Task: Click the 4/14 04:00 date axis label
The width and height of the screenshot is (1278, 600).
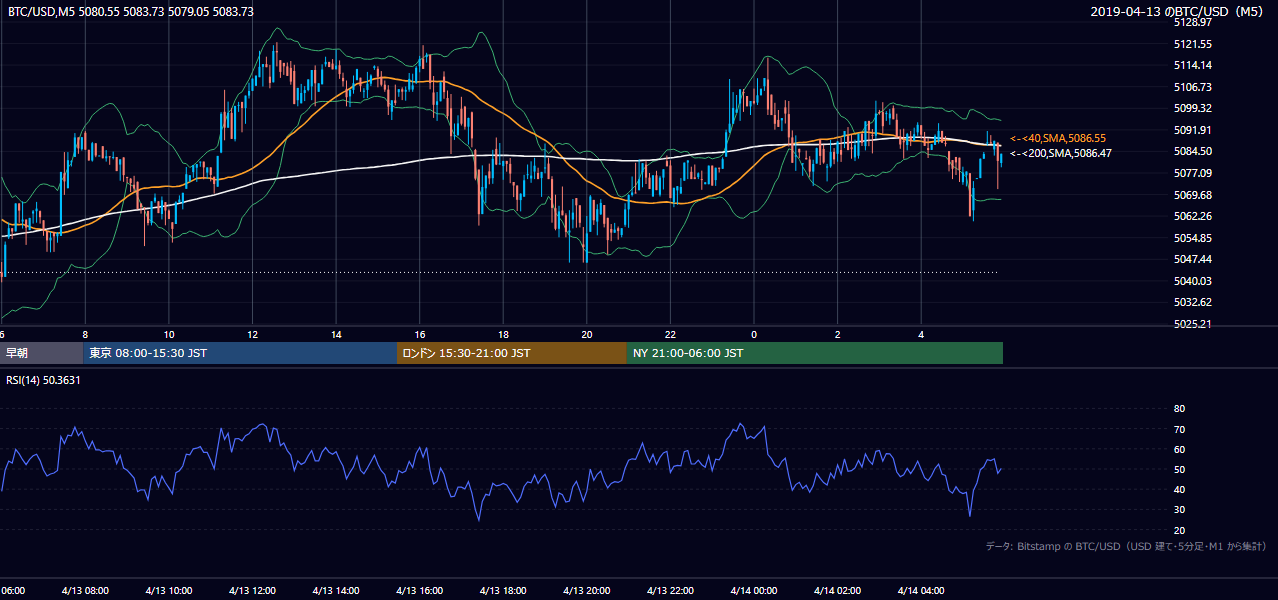Action: pyautogui.click(x=922, y=591)
